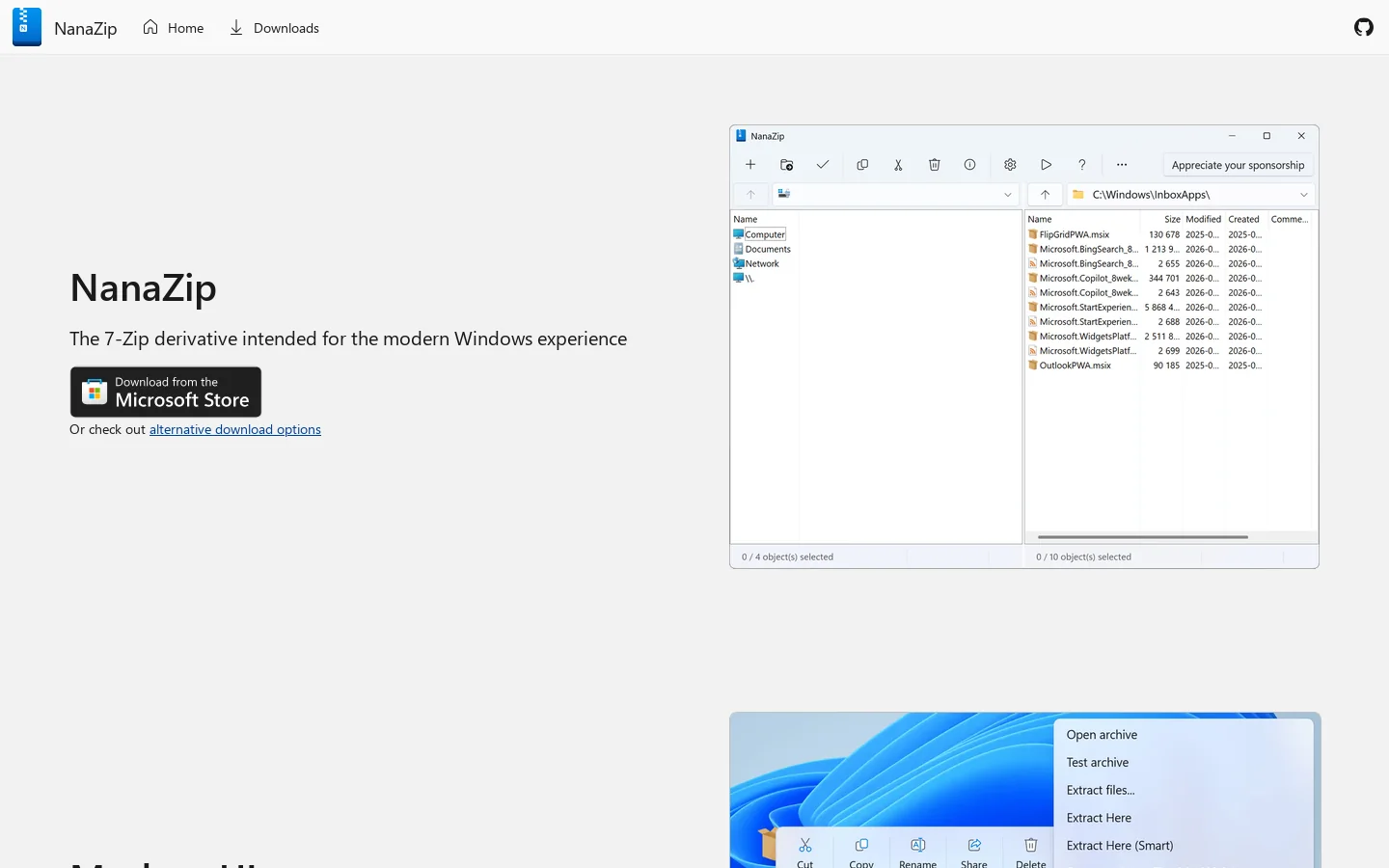Click Appreciate your sponsorship button

tap(1238, 165)
